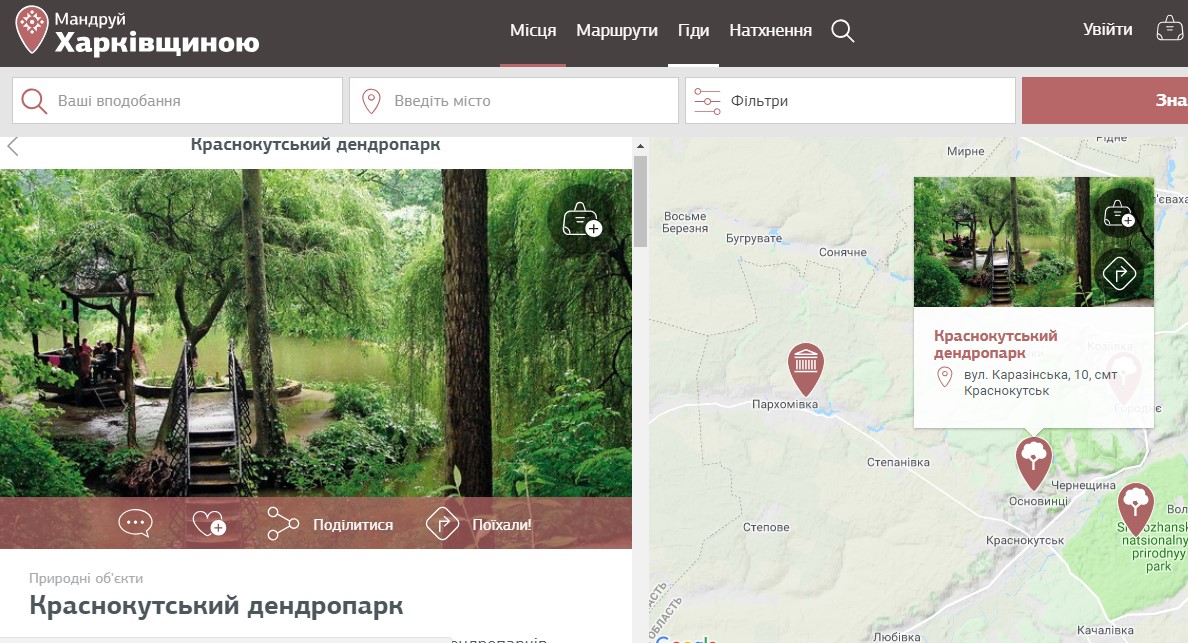The image size is (1188, 643).
Task: Click the Степанівка label on map
Action: click(x=898, y=462)
